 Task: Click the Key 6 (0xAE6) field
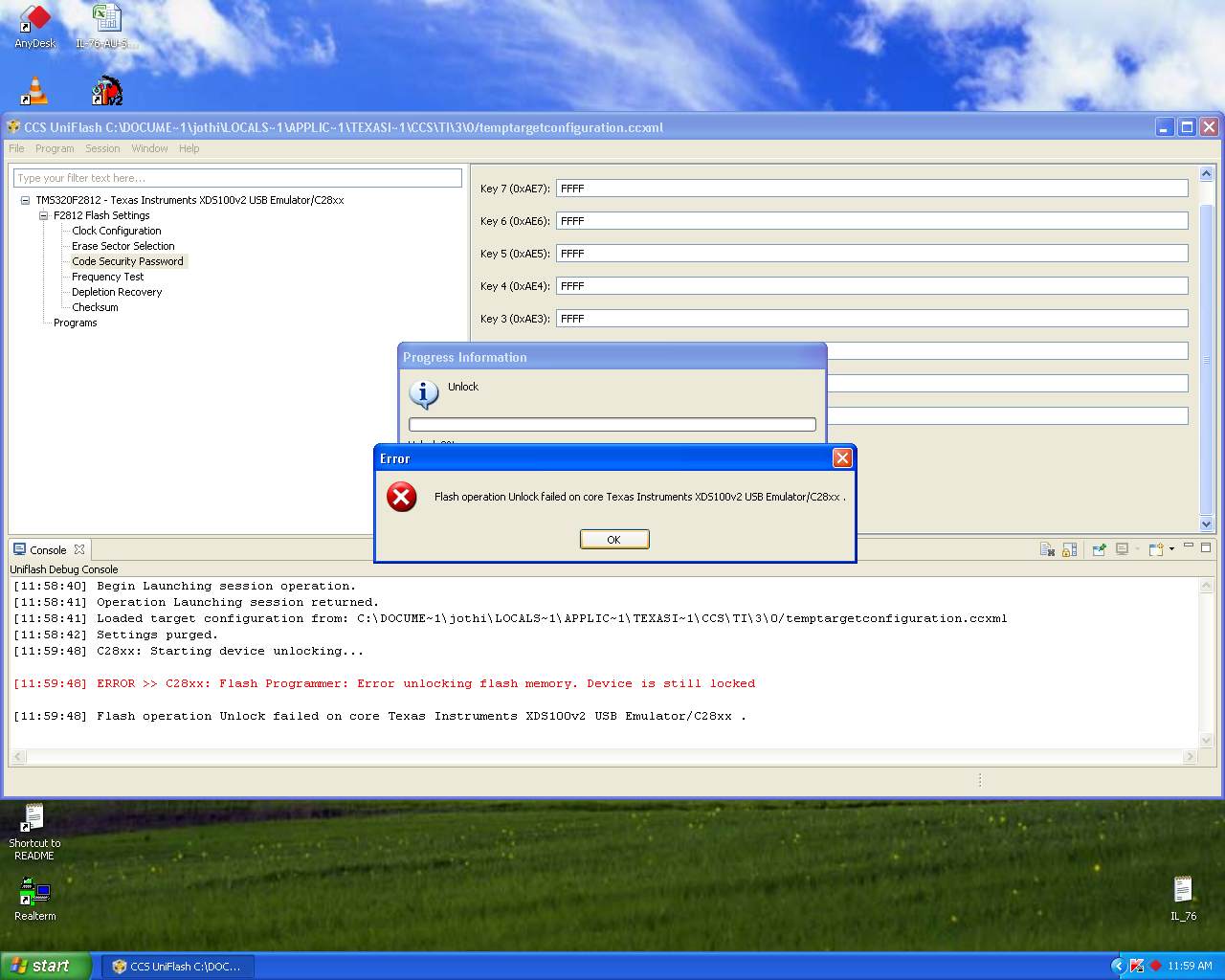pyautogui.click(x=872, y=221)
